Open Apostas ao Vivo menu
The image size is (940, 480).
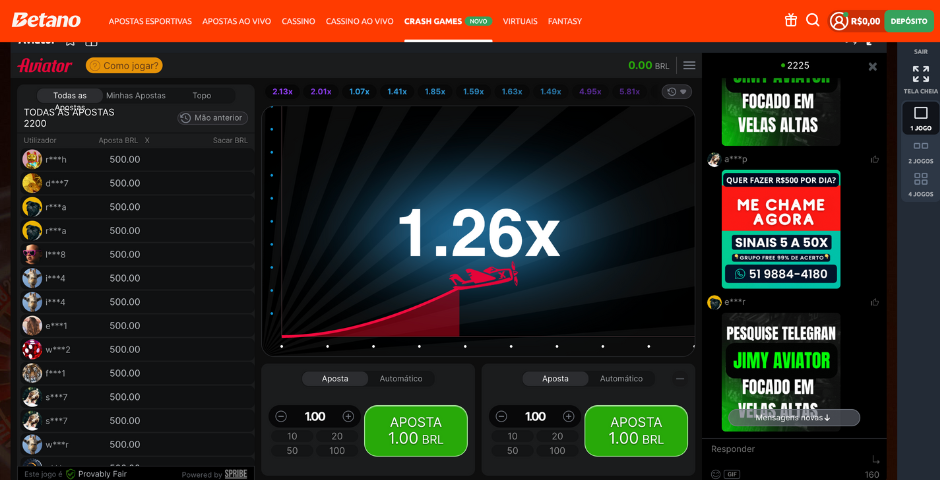click(237, 21)
